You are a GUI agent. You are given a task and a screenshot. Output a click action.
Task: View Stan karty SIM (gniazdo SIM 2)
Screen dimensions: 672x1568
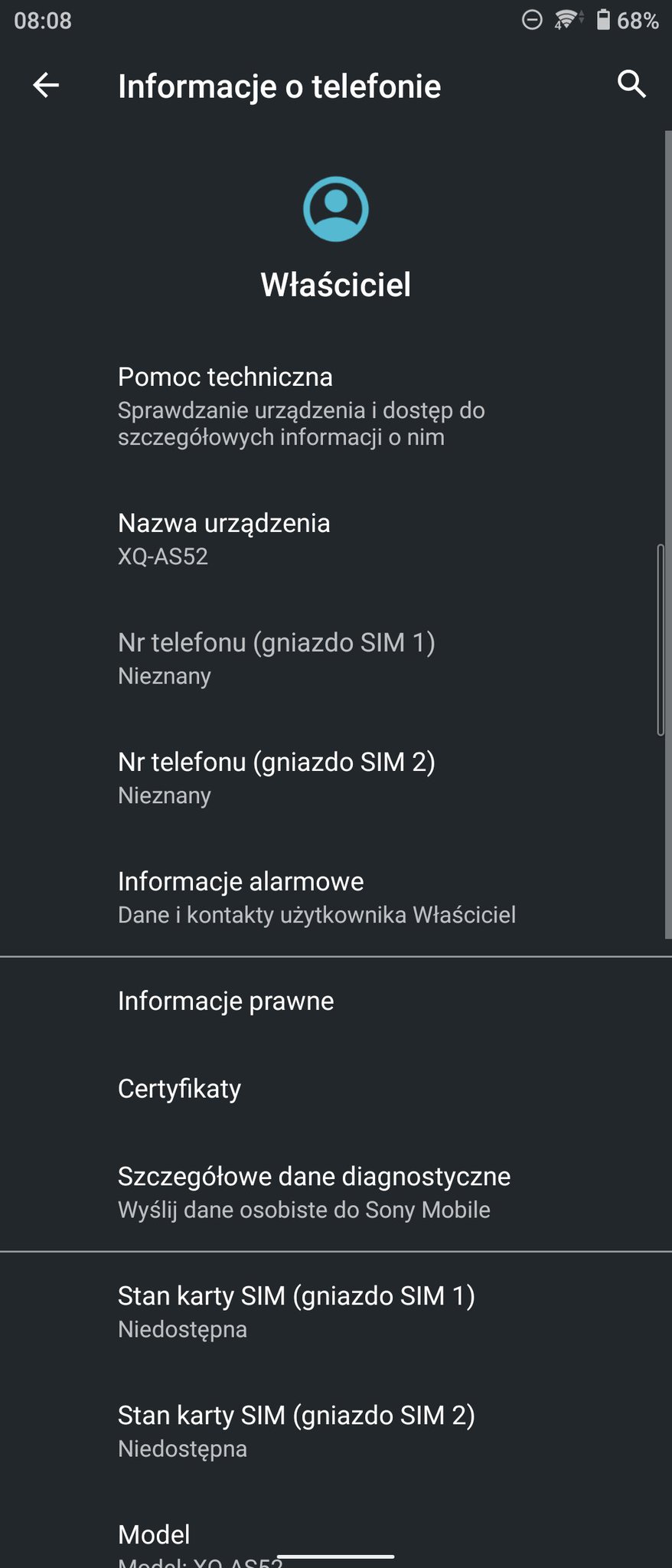coord(336,1431)
